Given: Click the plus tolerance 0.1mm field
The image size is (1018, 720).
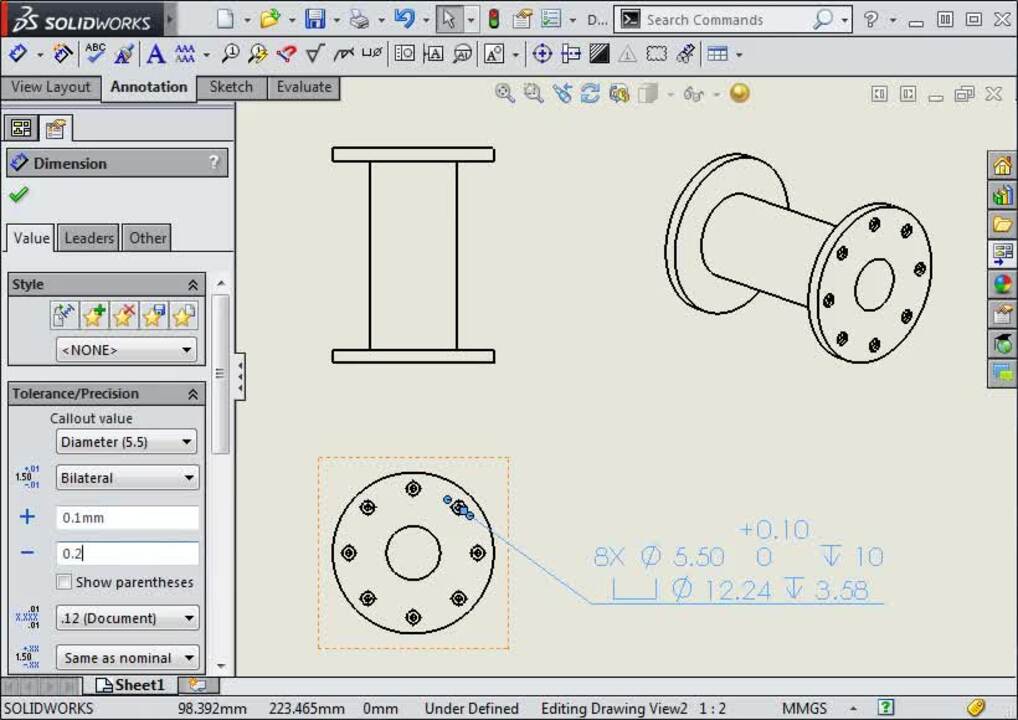Looking at the screenshot, I should pos(127,518).
